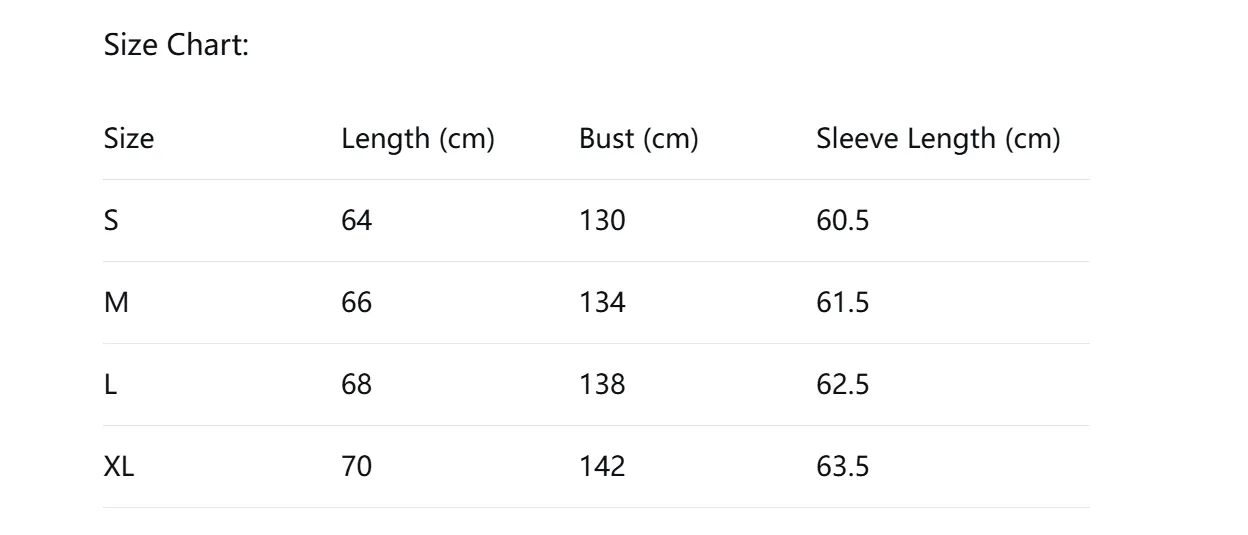Image resolution: width=1248 pixels, height=535 pixels.
Task: Click the Sleeve Length (cm) header
Action: 937,139
